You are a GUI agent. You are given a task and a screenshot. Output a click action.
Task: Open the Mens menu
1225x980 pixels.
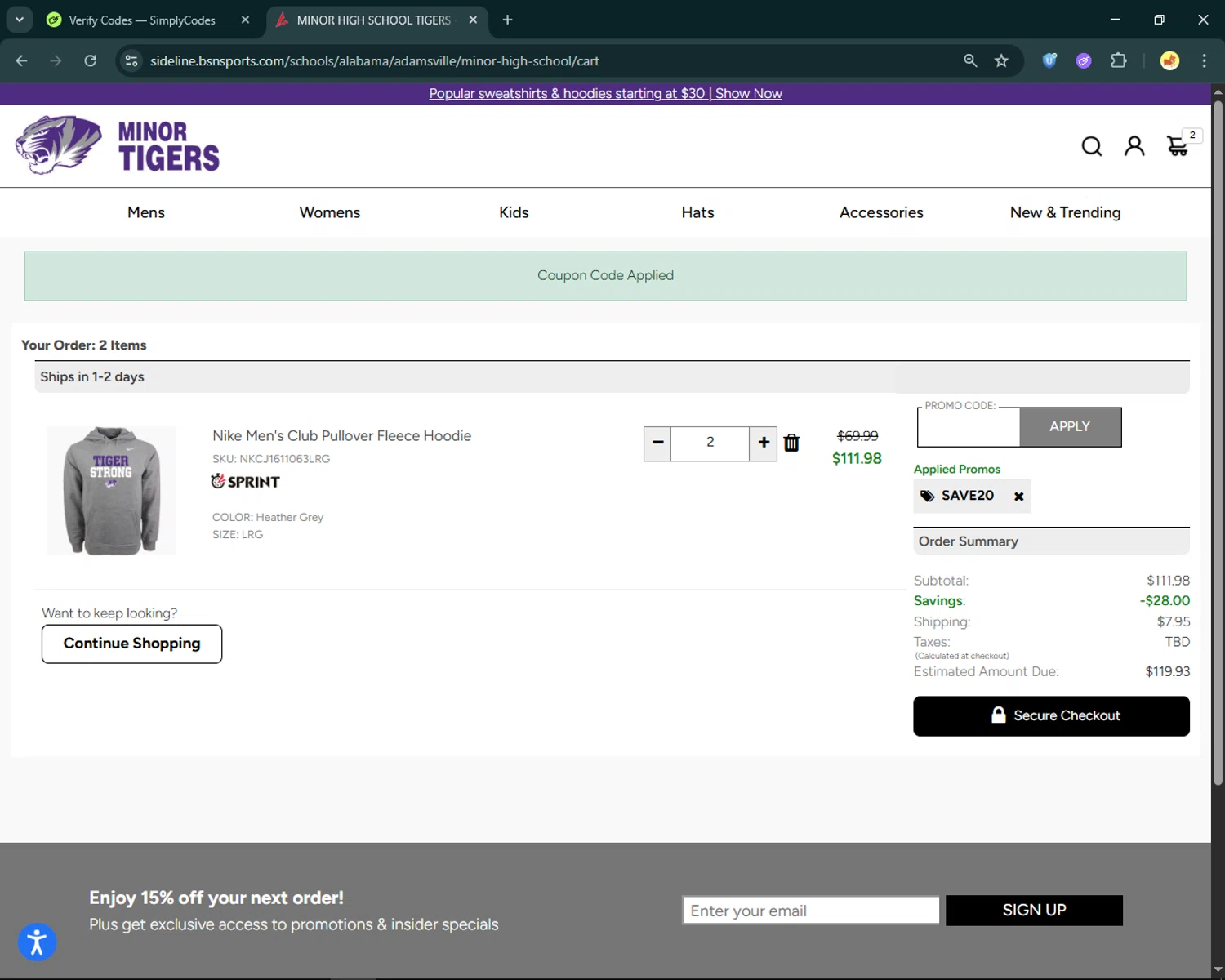pyautogui.click(x=146, y=212)
